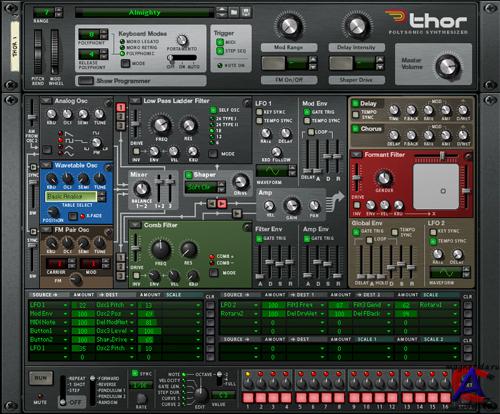
Task: Click the left-arrow filter routing button
Action: coord(211,203)
